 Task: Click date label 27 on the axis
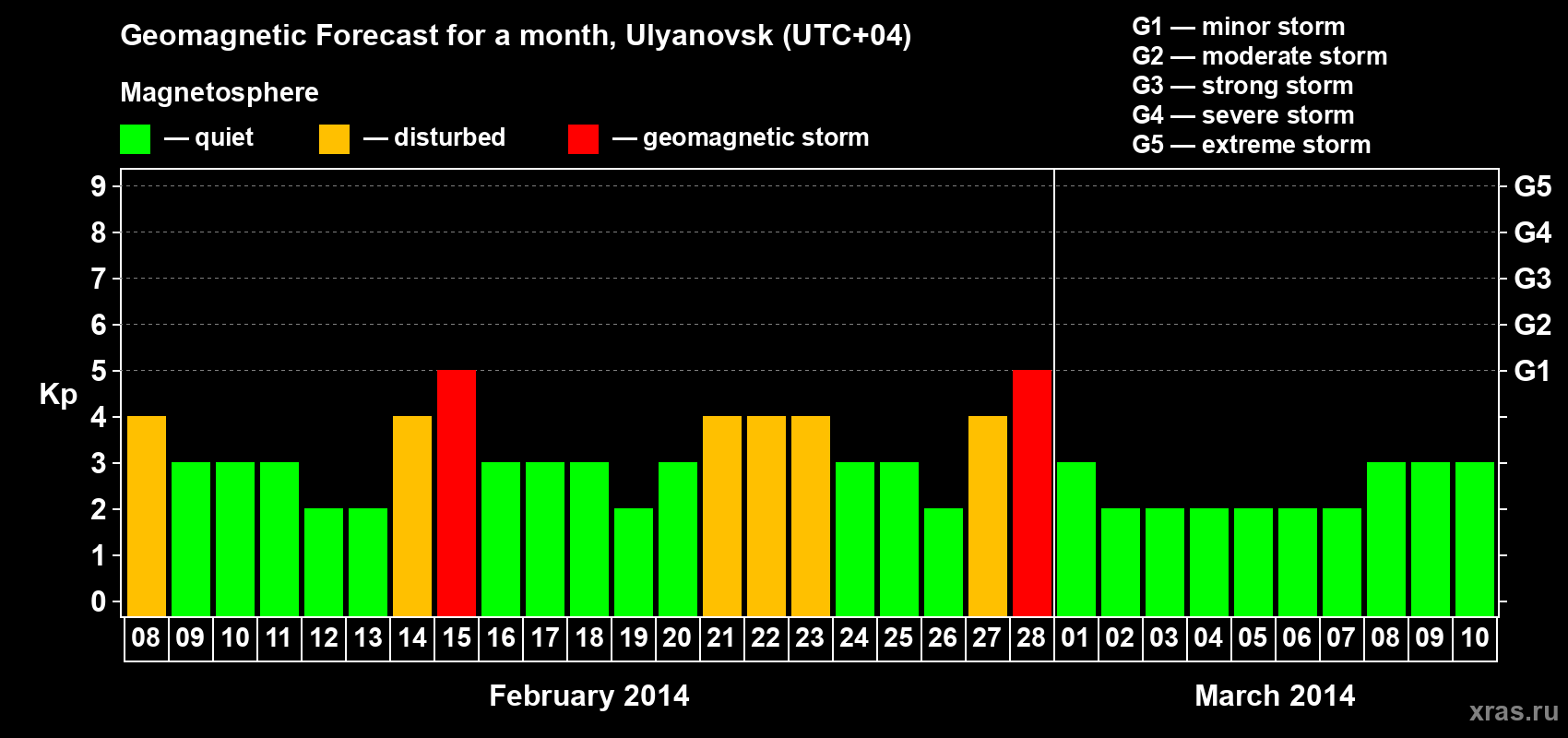click(x=987, y=638)
